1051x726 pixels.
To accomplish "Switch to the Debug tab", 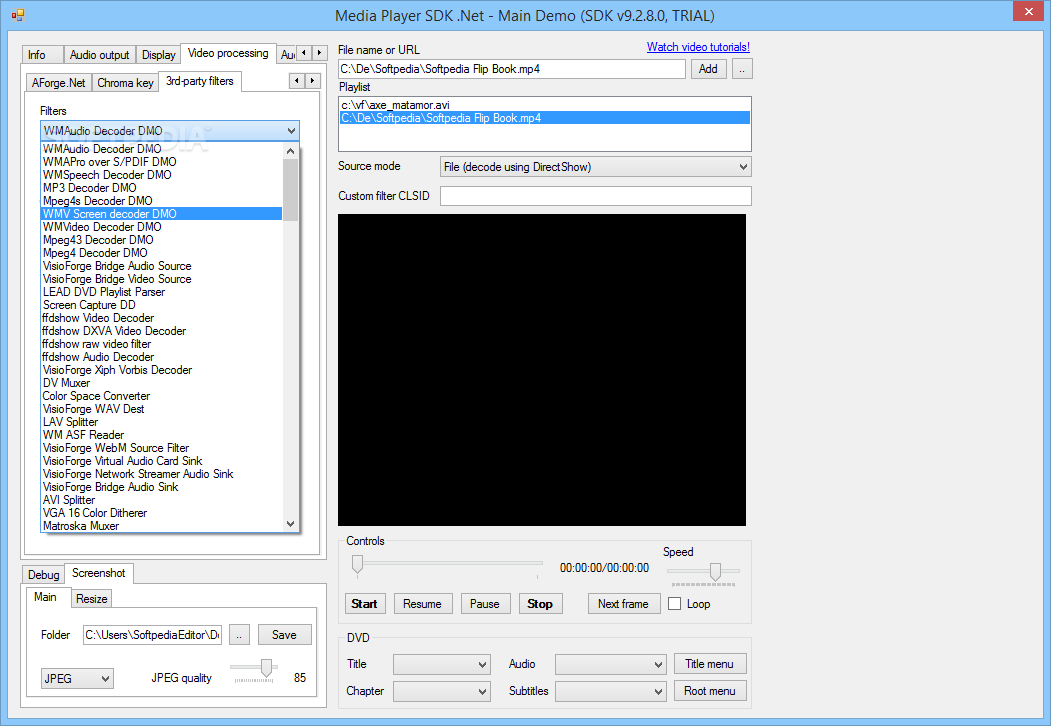I will (x=44, y=574).
